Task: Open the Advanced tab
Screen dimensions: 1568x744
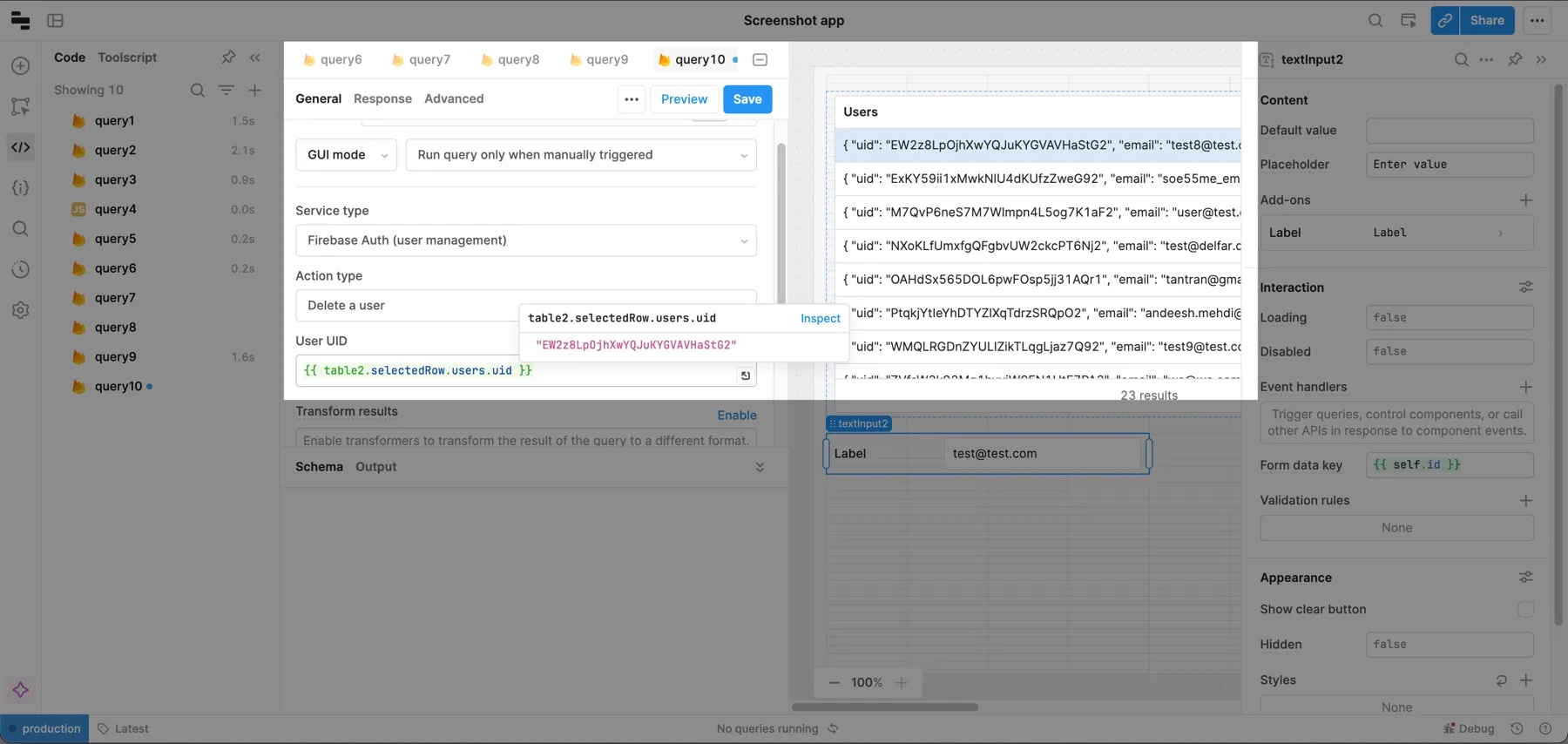Action: pos(454,98)
